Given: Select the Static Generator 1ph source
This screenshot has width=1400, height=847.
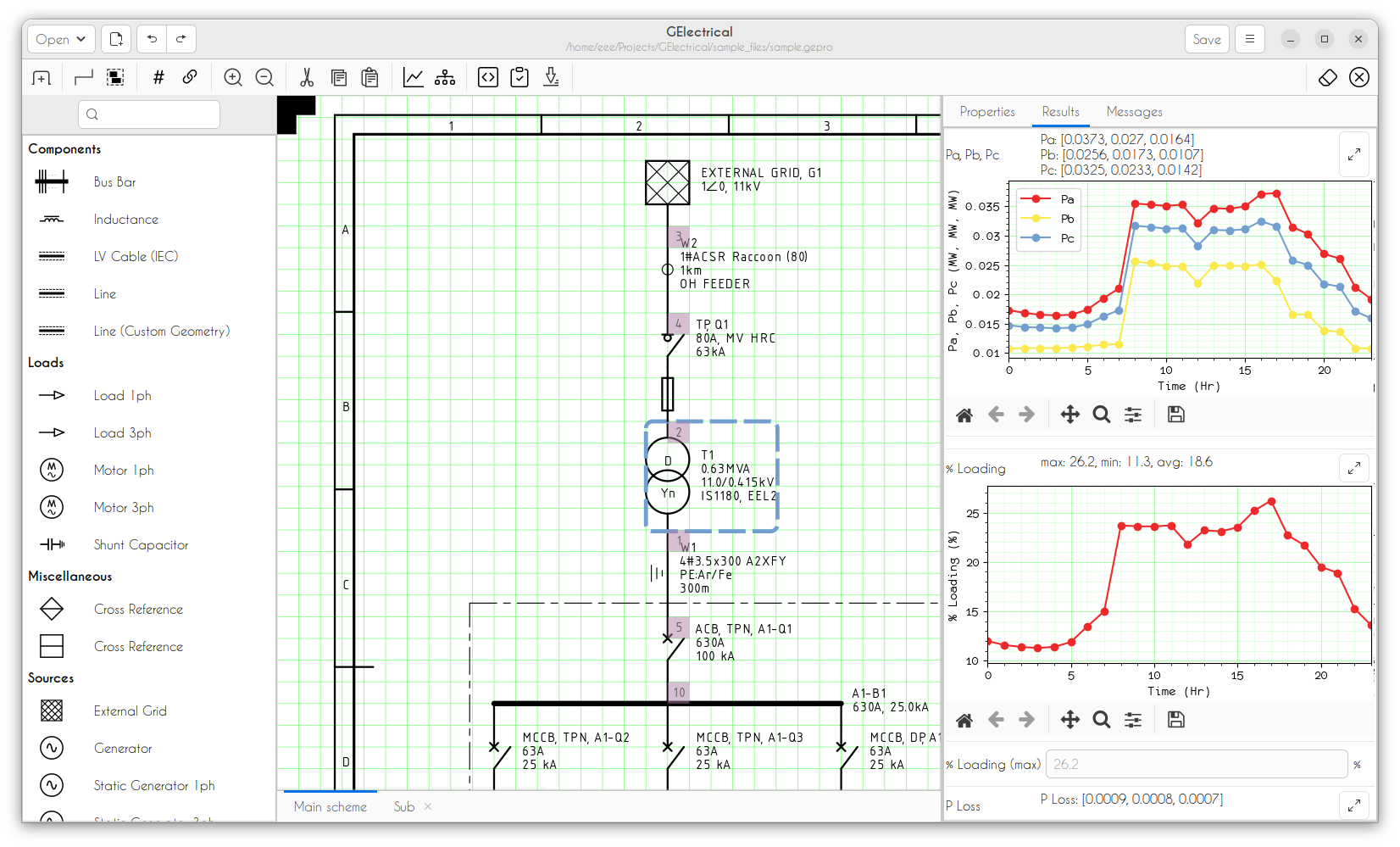Looking at the screenshot, I should [x=149, y=785].
